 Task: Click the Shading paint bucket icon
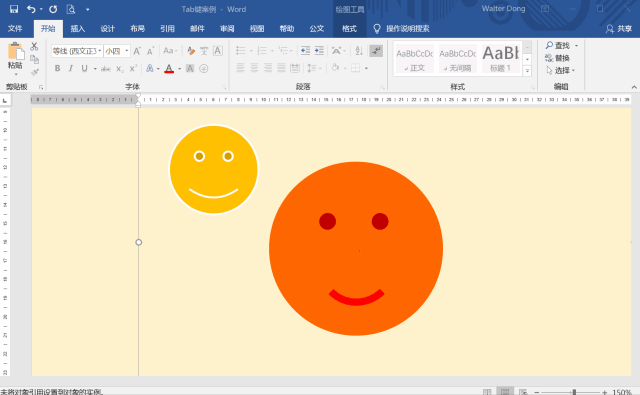tap(336, 68)
